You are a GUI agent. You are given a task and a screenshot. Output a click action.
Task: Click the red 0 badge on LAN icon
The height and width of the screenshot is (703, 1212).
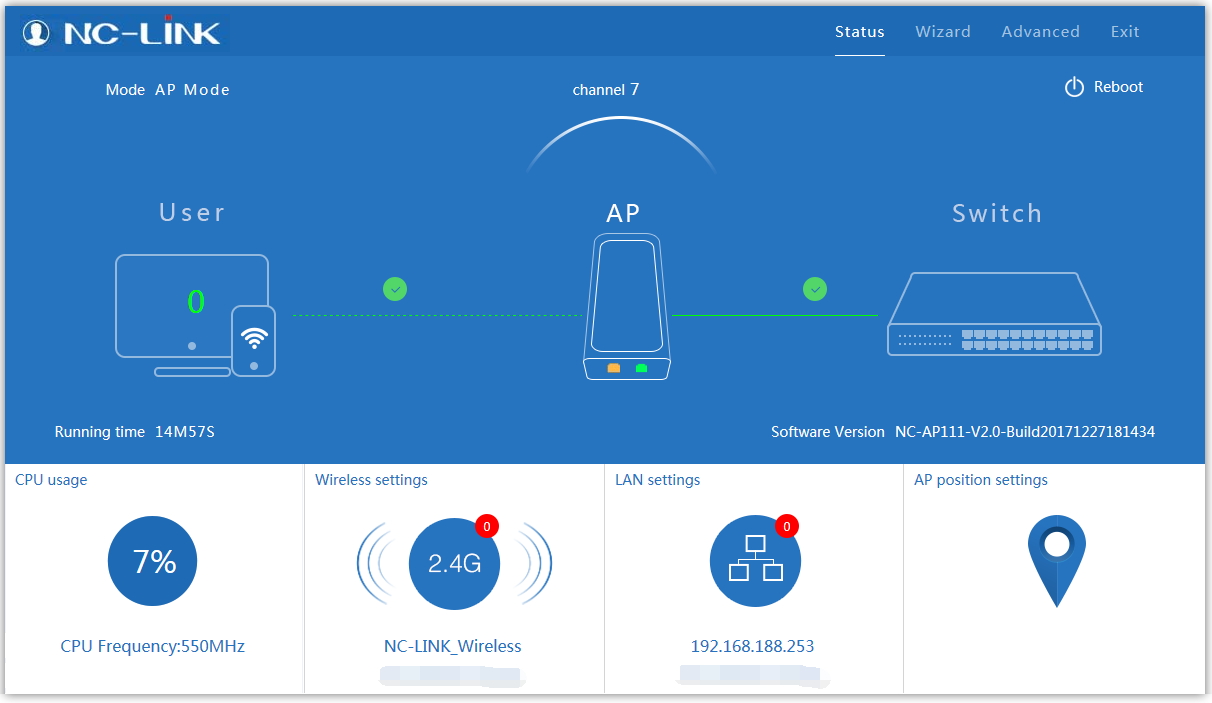786,526
